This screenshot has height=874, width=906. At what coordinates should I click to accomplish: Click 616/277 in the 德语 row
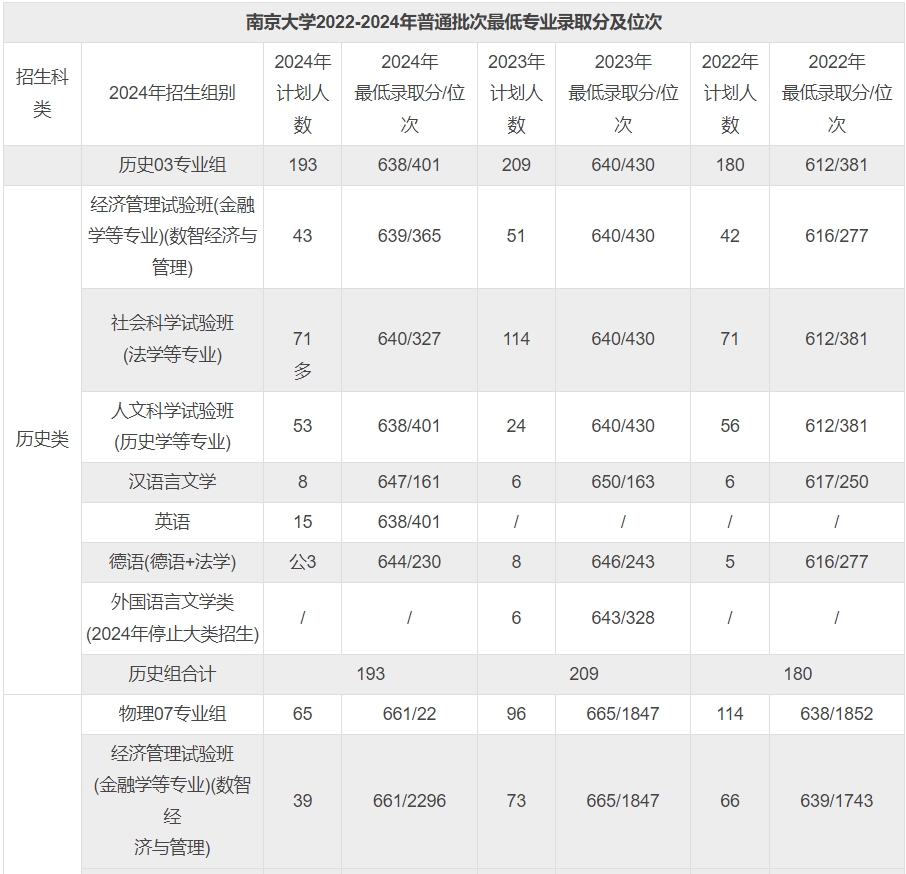click(837, 562)
